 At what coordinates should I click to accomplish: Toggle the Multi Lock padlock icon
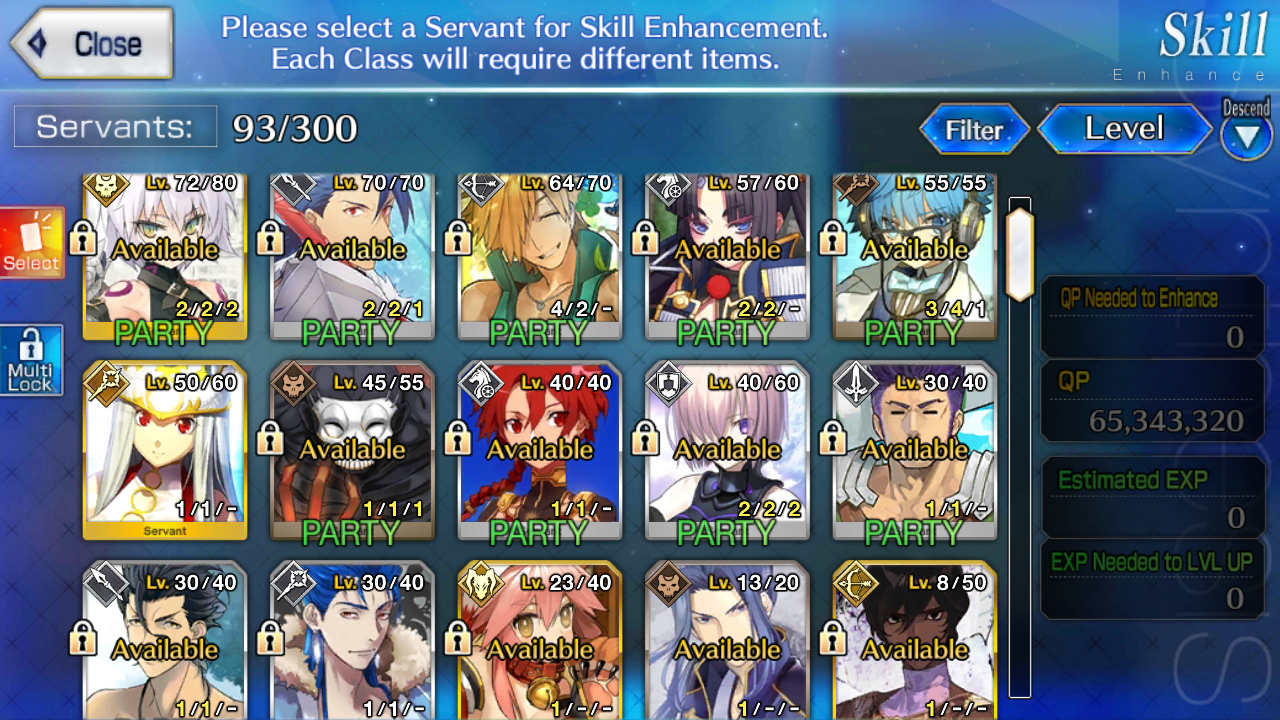pyautogui.click(x=31, y=360)
